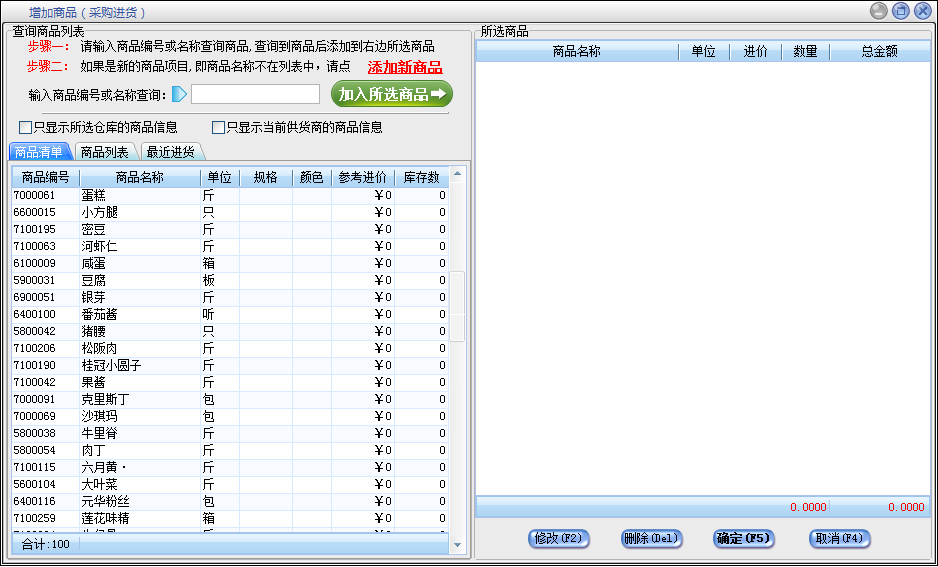Click the blue arrow icon beside search field
The image size is (938, 567).
[x=179, y=95]
